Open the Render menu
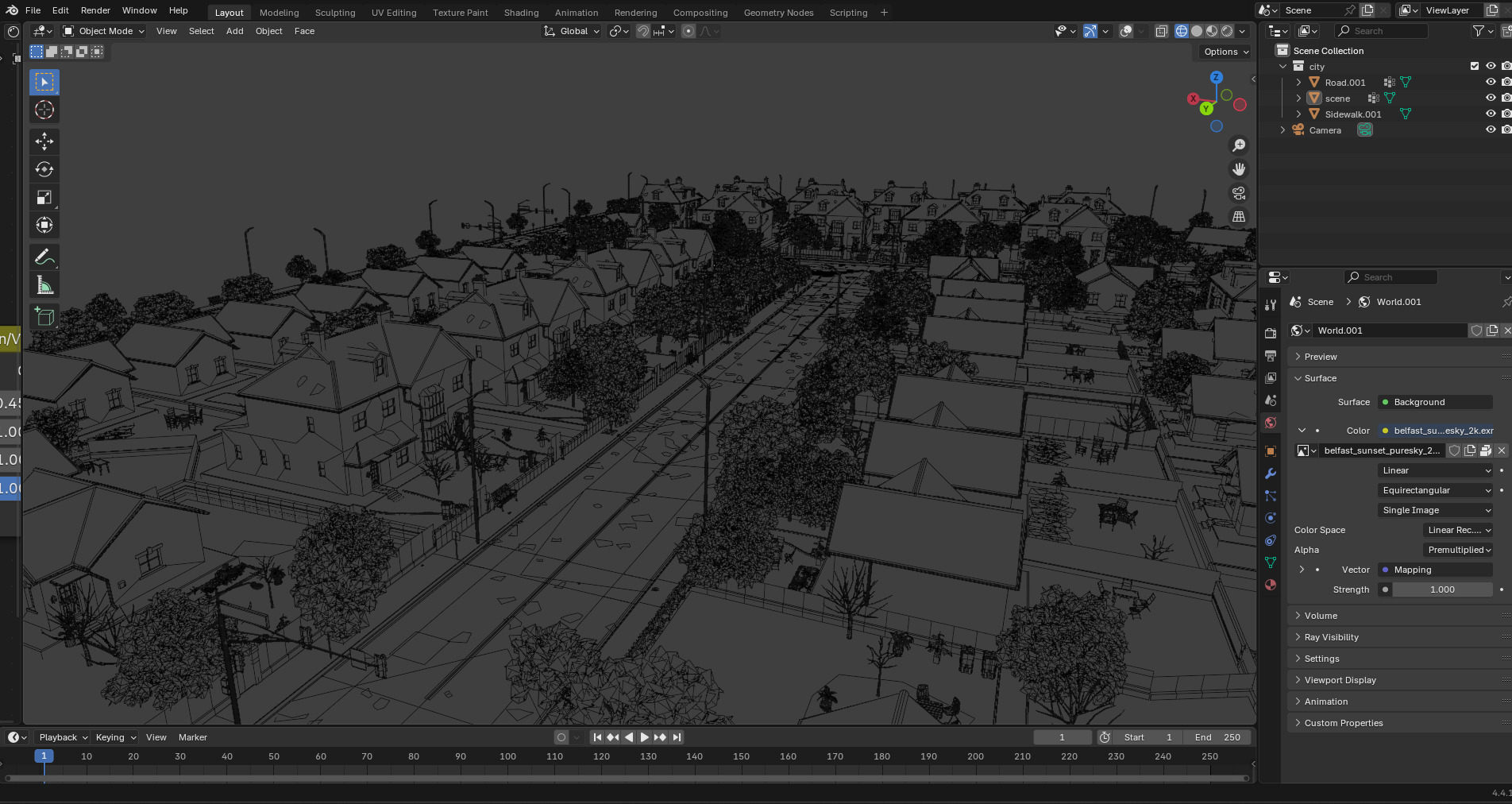Image resolution: width=1512 pixels, height=804 pixels. coord(95,10)
